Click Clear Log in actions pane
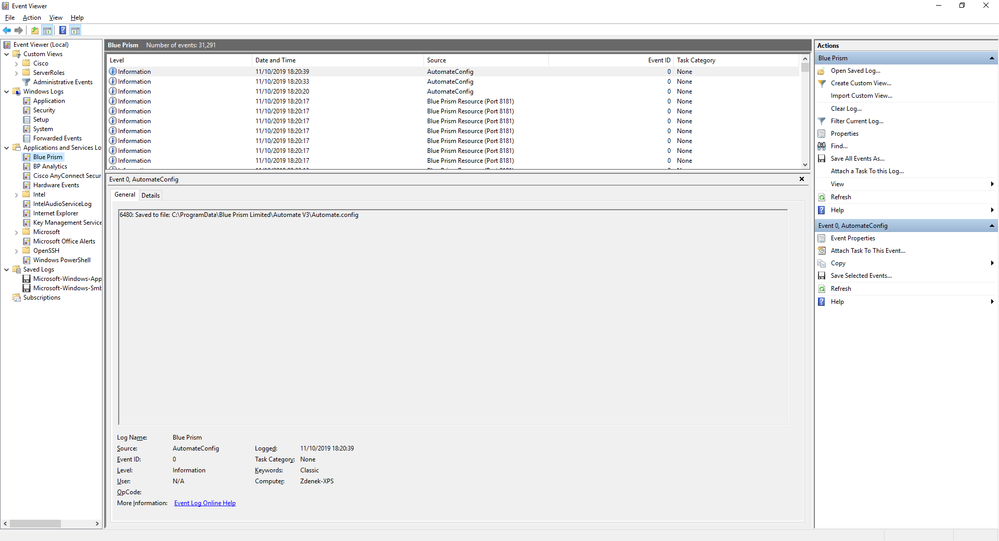 tap(846, 108)
